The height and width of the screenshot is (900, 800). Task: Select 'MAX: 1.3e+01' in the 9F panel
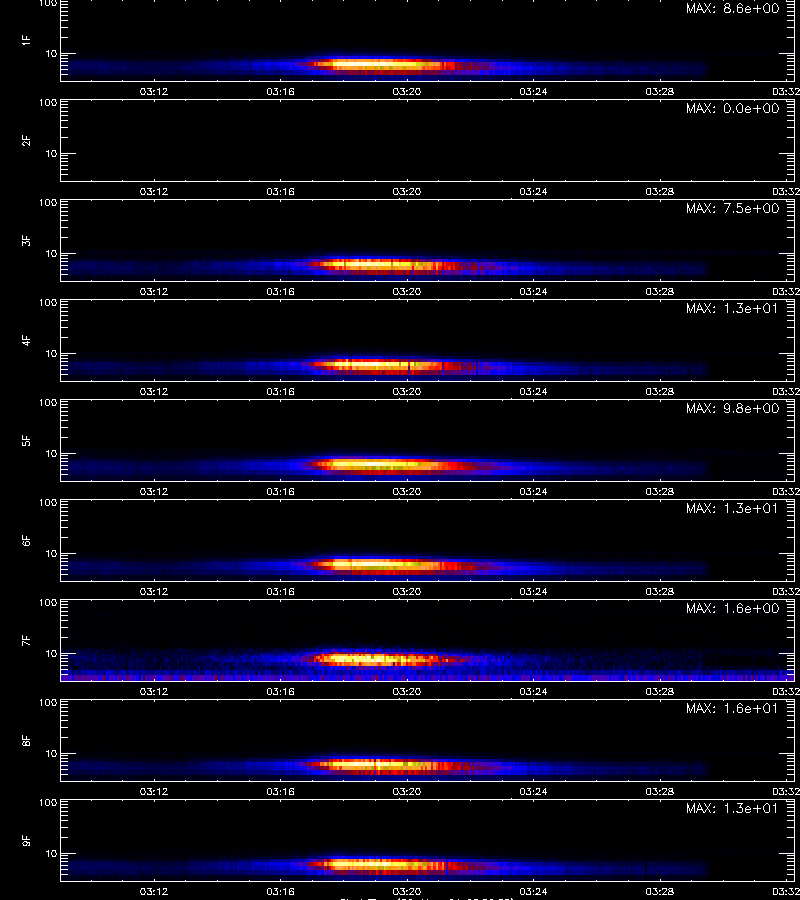[x=732, y=808]
